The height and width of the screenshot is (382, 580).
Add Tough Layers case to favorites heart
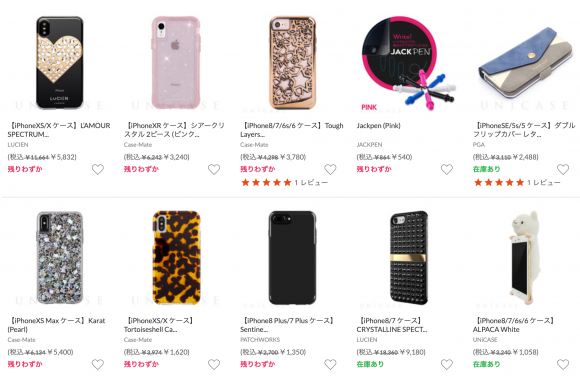(x=330, y=169)
